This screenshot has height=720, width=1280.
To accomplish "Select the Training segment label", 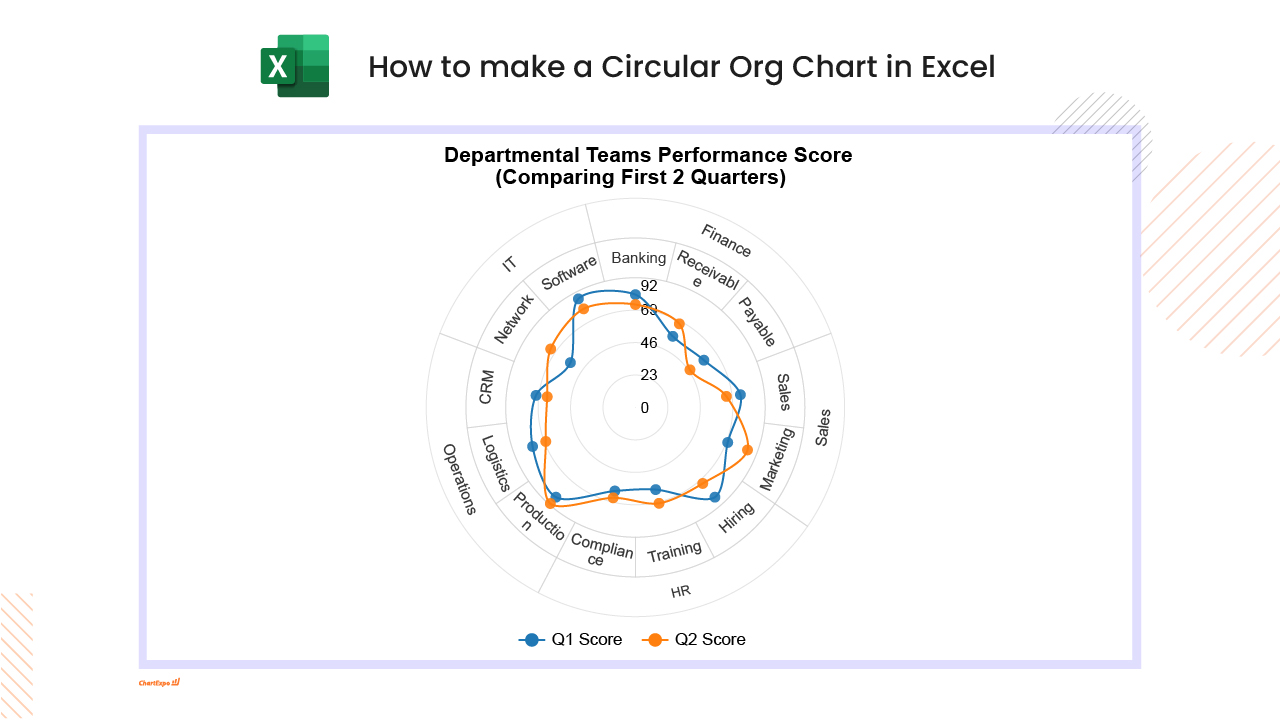I will pos(674,552).
